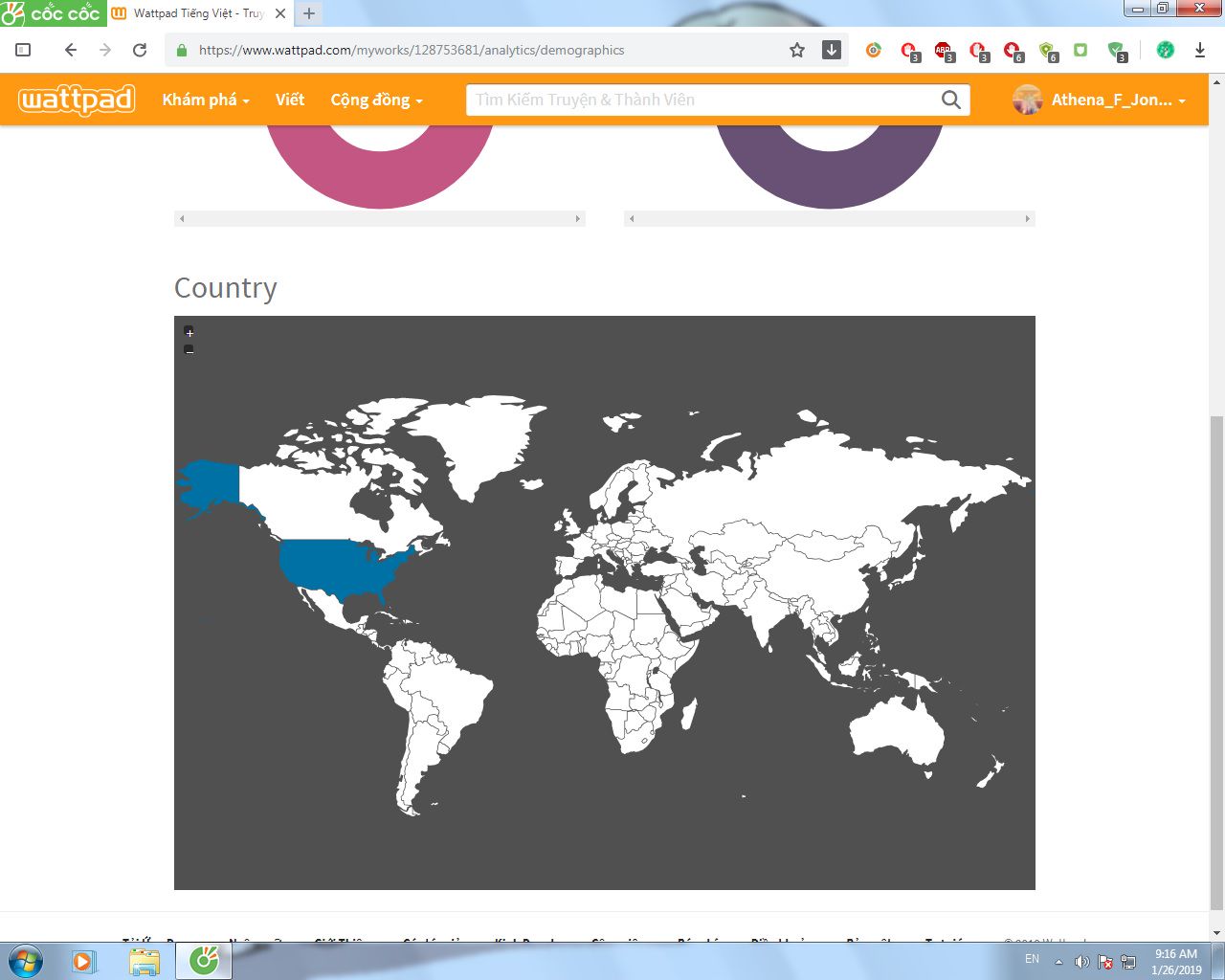Open a new browser tab
This screenshot has width=1225, height=980.
pyautogui.click(x=309, y=13)
